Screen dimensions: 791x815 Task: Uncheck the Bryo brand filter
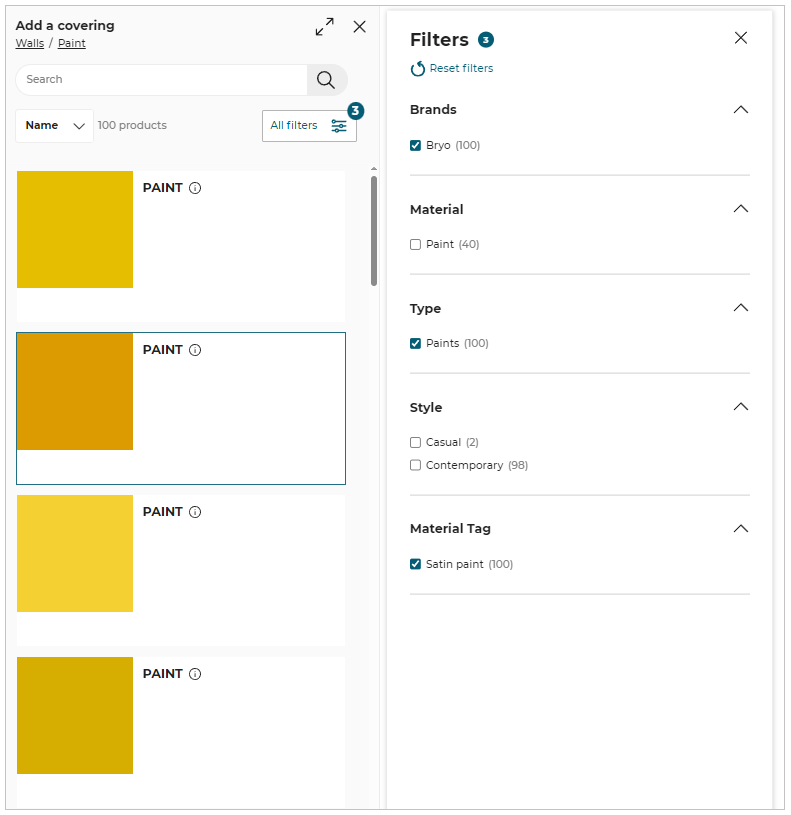point(415,145)
